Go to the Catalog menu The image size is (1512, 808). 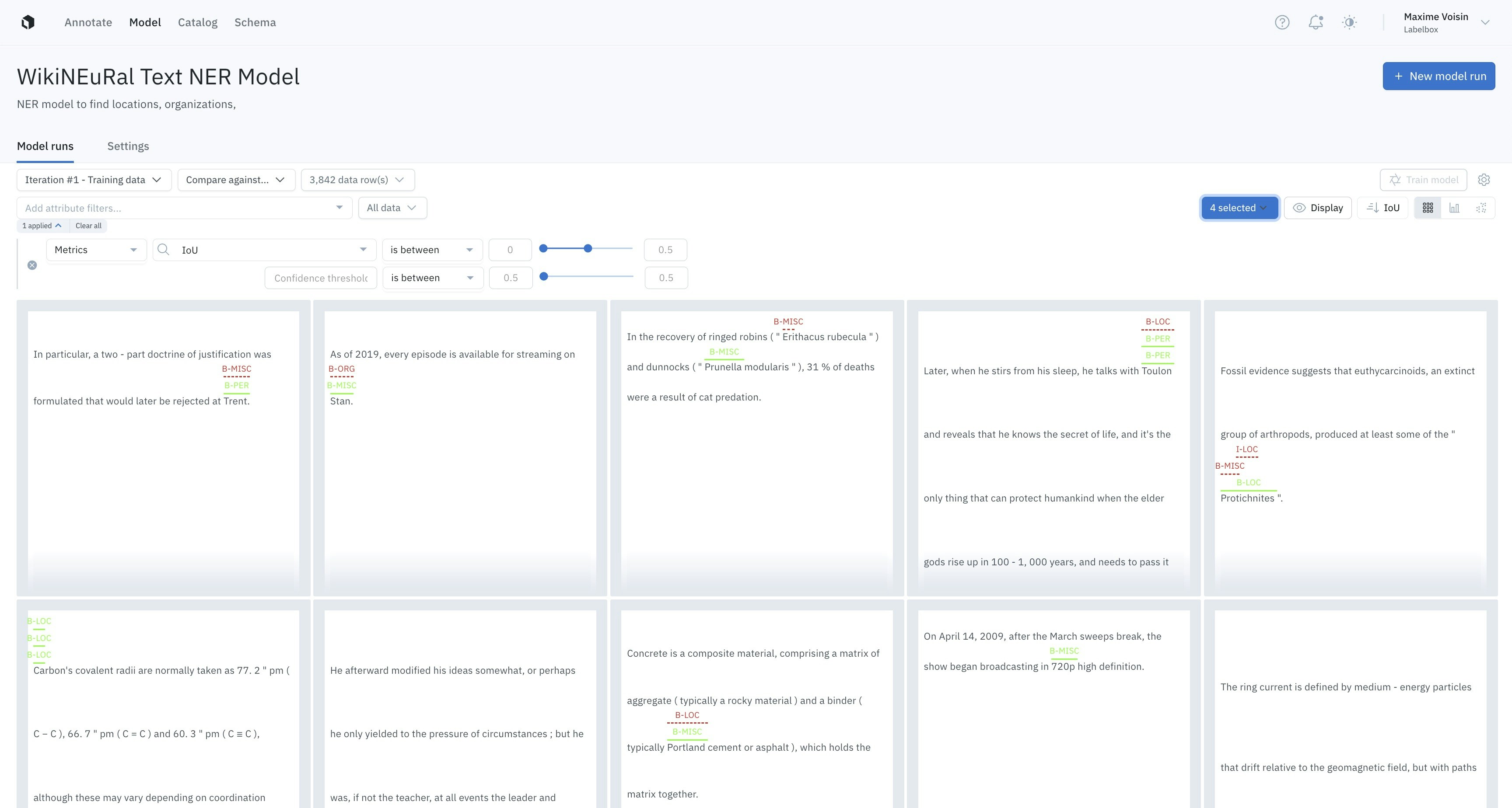point(198,22)
